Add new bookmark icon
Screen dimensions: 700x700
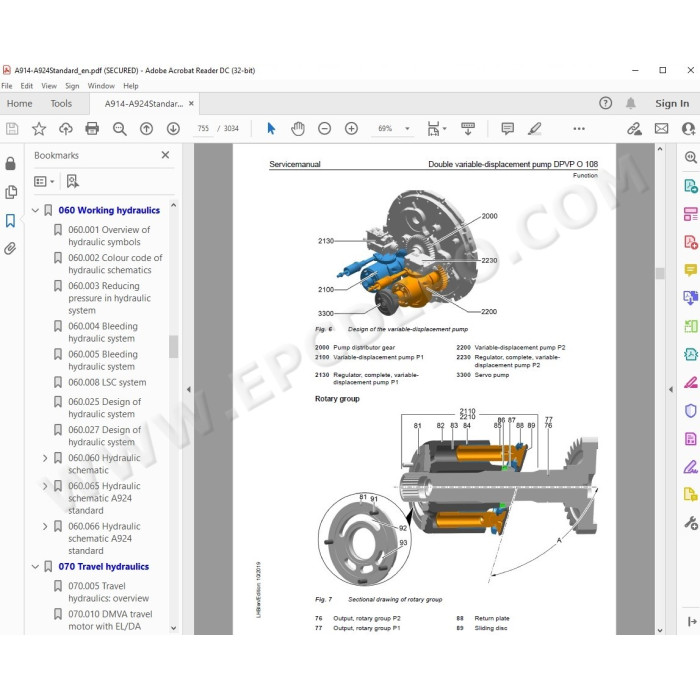pyautogui.click(x=72, y=181)
